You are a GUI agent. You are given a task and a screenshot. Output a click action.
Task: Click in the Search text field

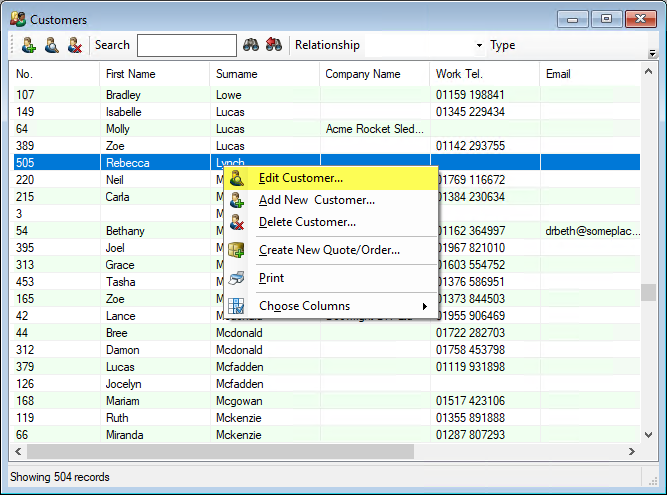186,45
